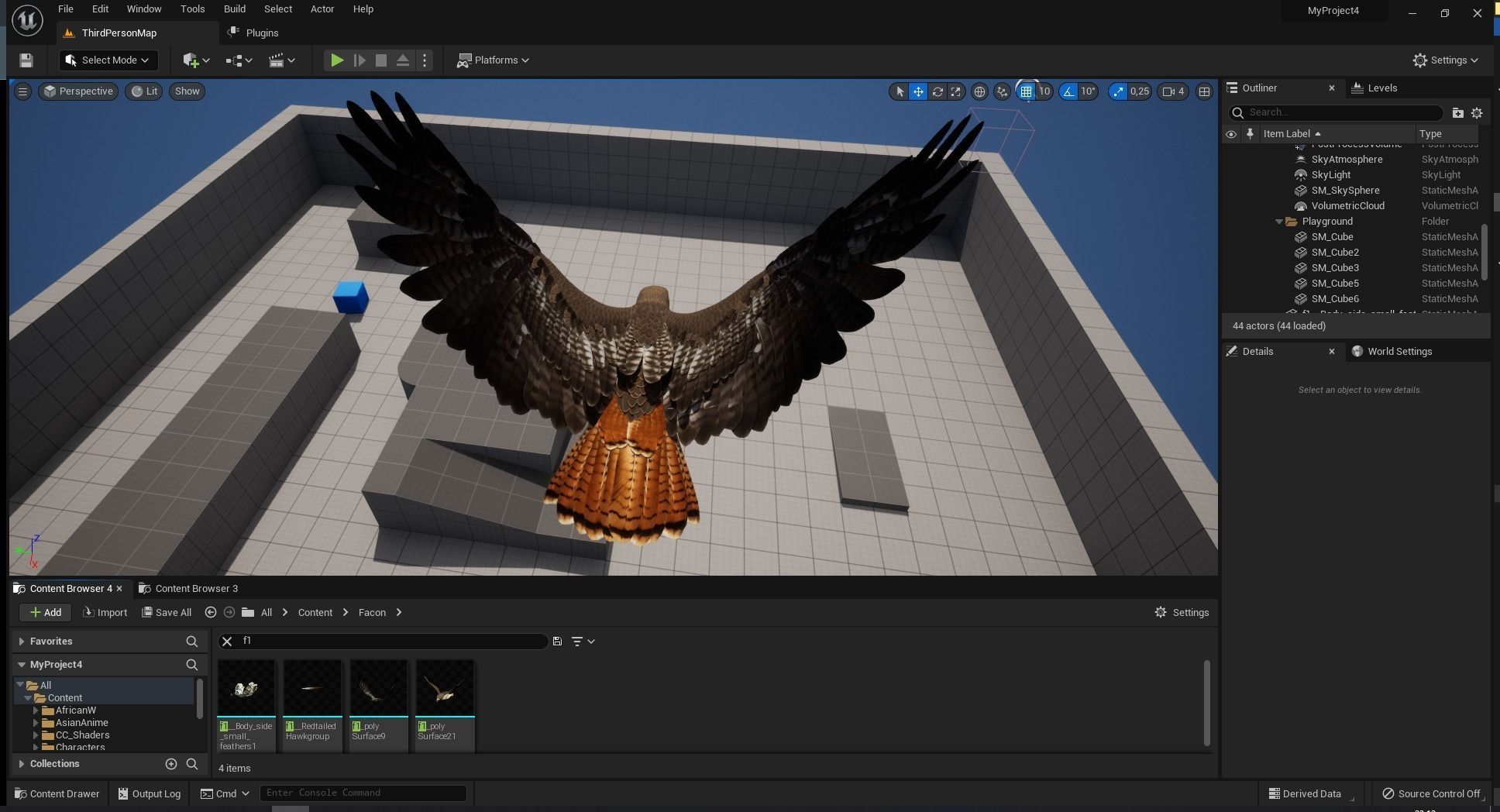Image resolution: width=1500 pixels, height=812 pixels.
Task: Open the quick add content icon menu
Action: point(196,60)
